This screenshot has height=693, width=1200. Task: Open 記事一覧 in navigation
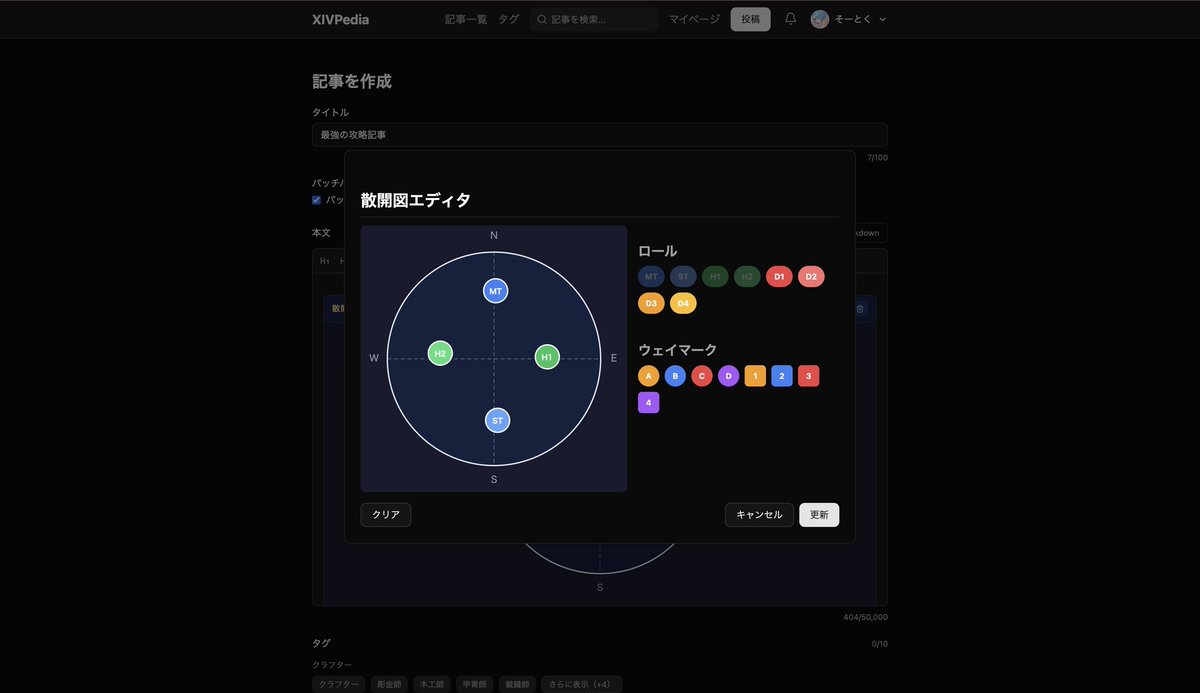pos(466,19)
